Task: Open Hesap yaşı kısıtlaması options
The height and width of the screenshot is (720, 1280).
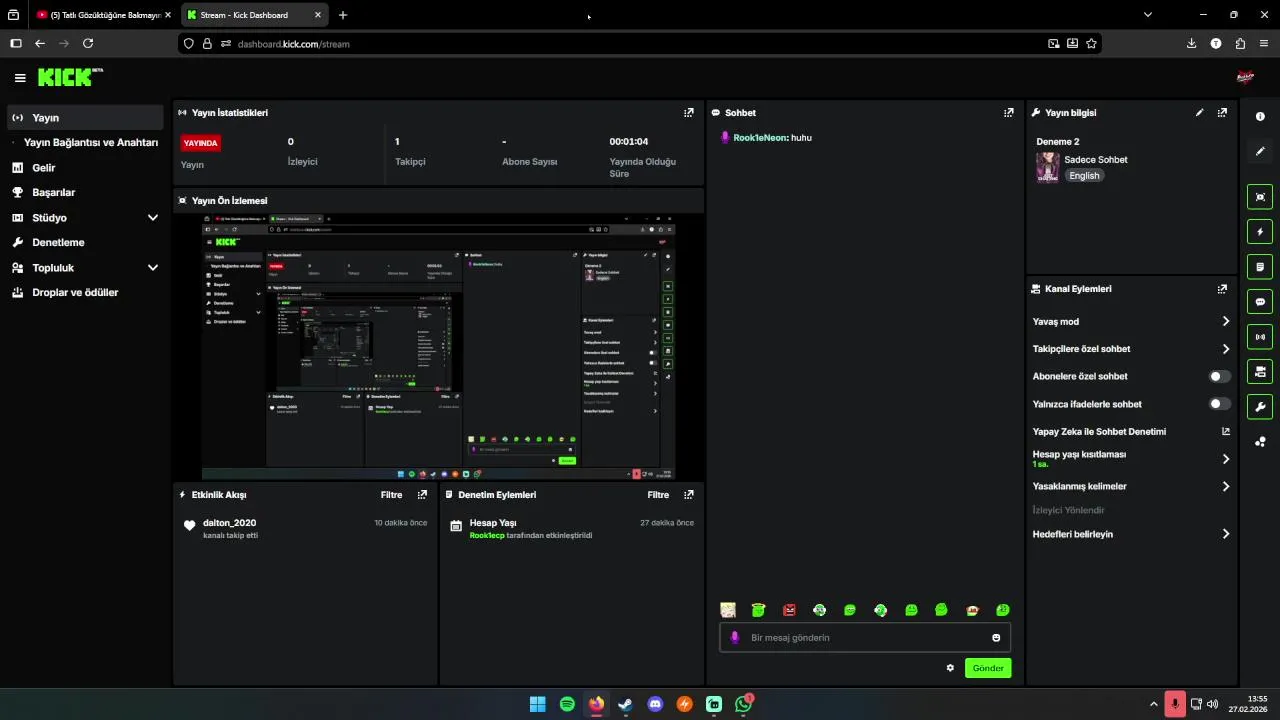Action: click(x=1130, y=459)
